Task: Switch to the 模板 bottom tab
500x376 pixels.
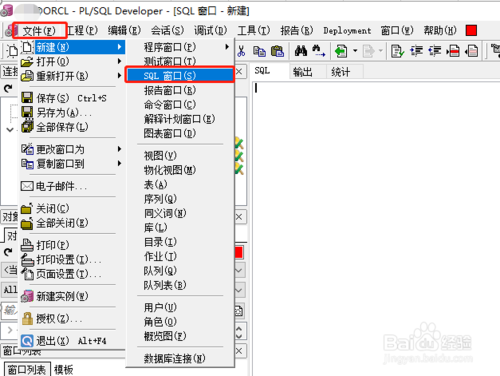Action: (63, 369)
